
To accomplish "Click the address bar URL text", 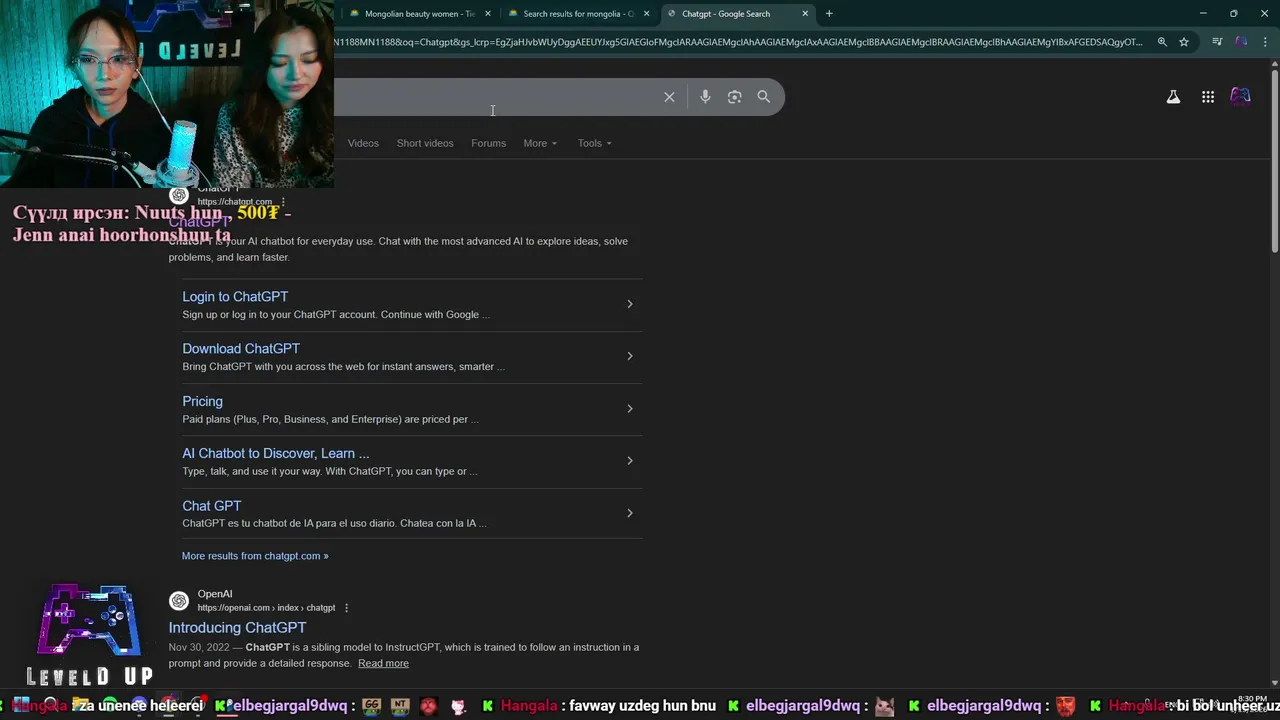I will tap(740, 42).
